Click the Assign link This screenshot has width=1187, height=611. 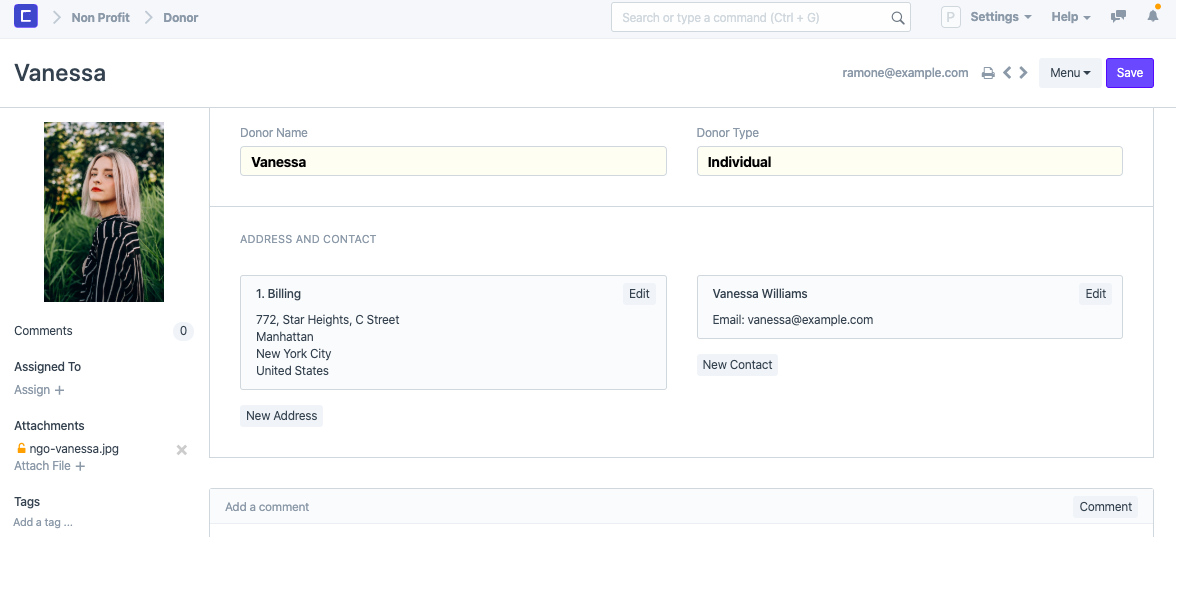32,390
